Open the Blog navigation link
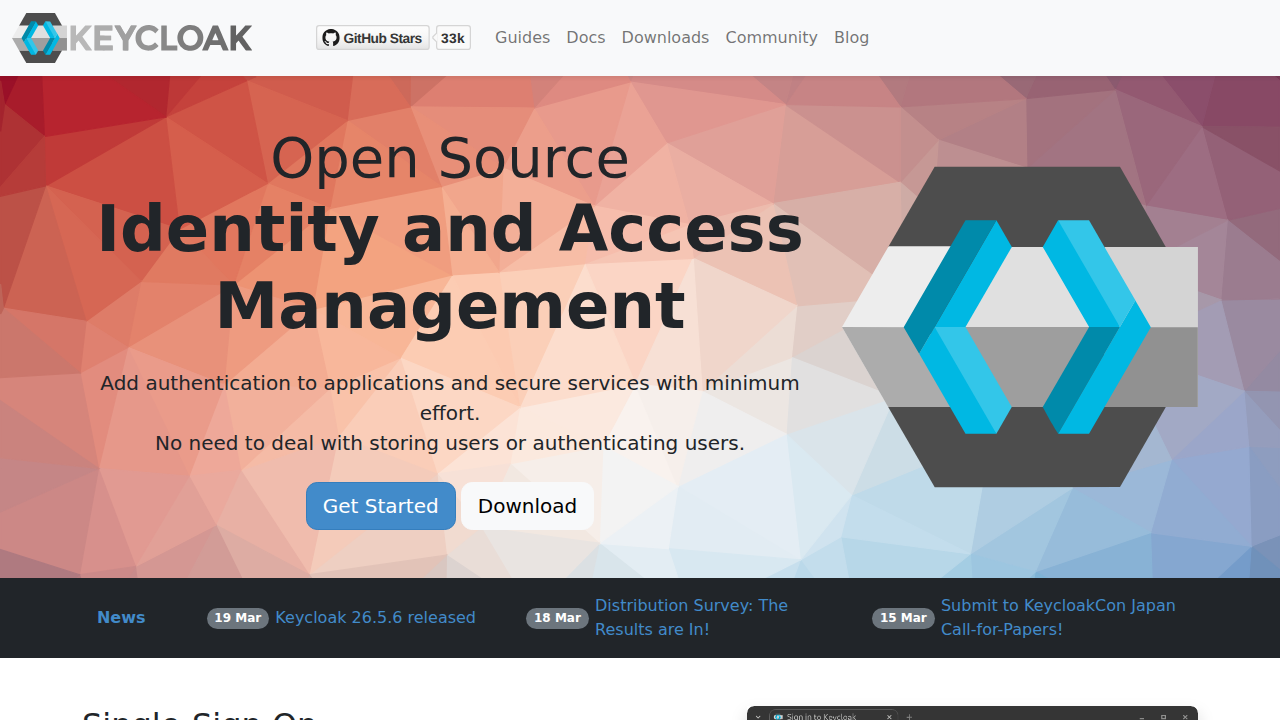 pyautogui.click(x=851, y=38)
